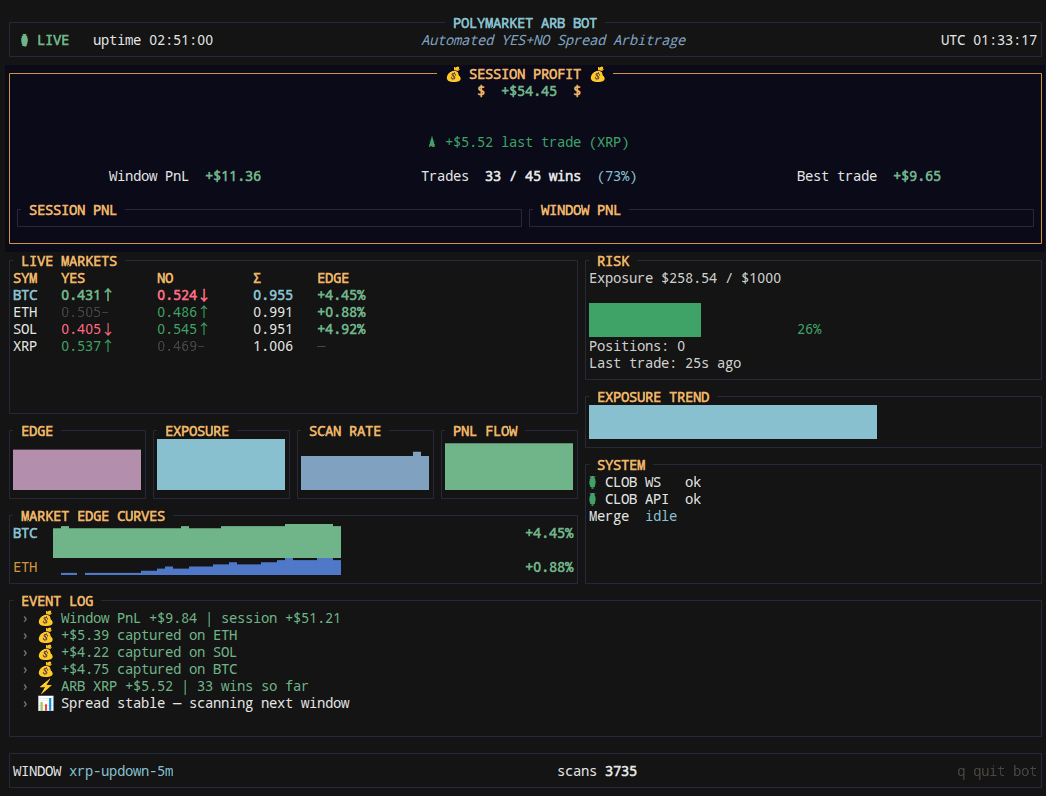Click the Last trade: 25s ago line

coord(664,363)
